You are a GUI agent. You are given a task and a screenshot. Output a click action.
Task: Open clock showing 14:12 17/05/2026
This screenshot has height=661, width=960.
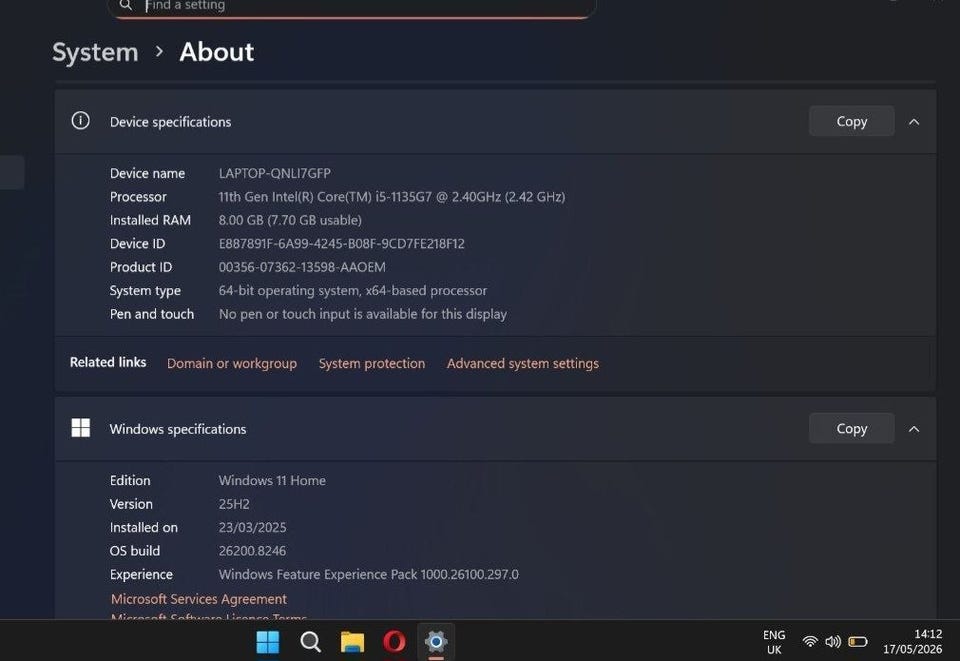click(x=912, y=641)
